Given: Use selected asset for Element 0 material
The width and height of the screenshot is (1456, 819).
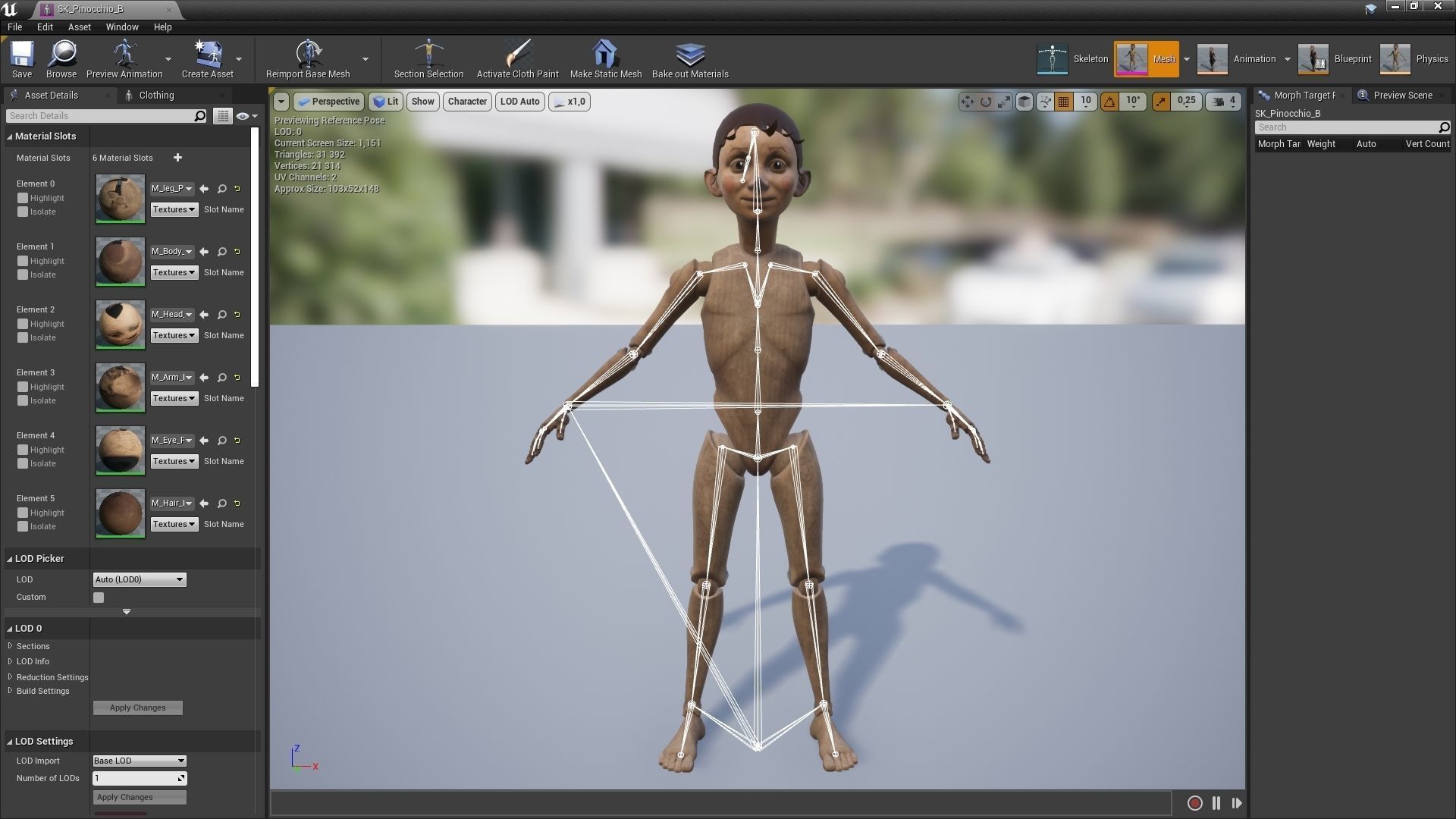Looking at the screenshot, I should 204,189.
